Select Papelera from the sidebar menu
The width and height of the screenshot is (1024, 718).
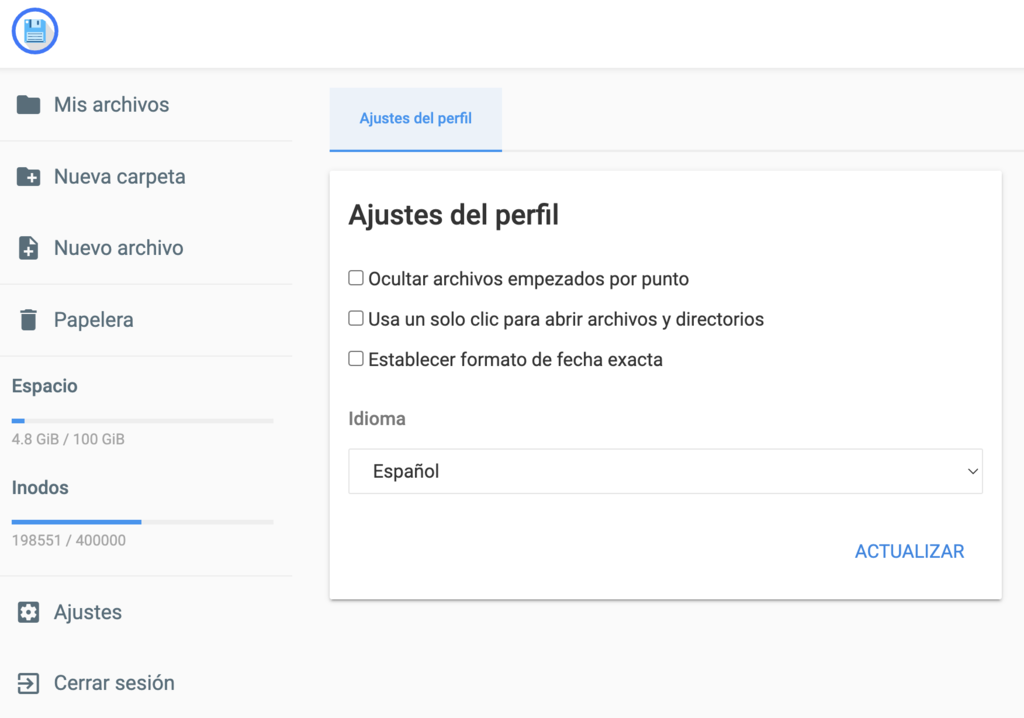coord(92,319)
